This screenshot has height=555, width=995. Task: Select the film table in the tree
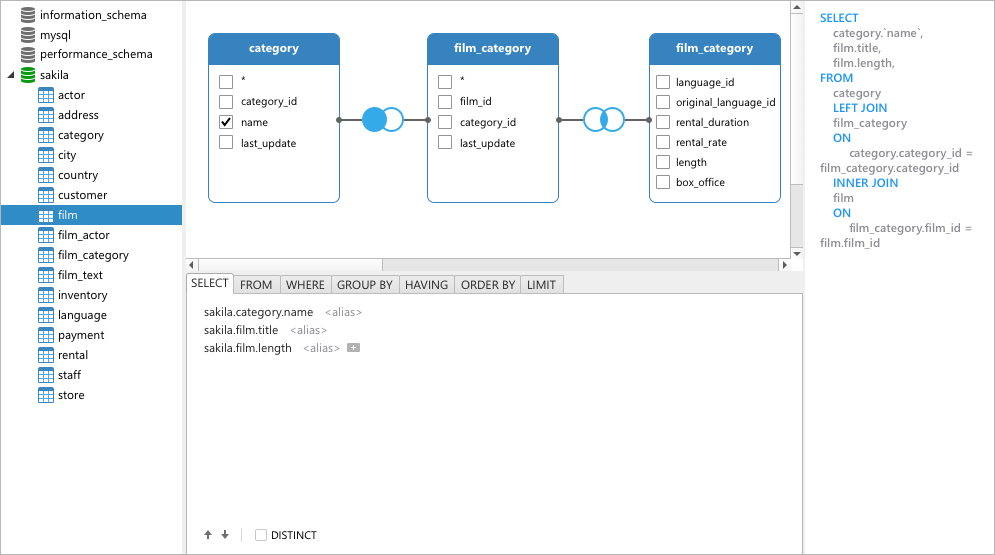91,215
